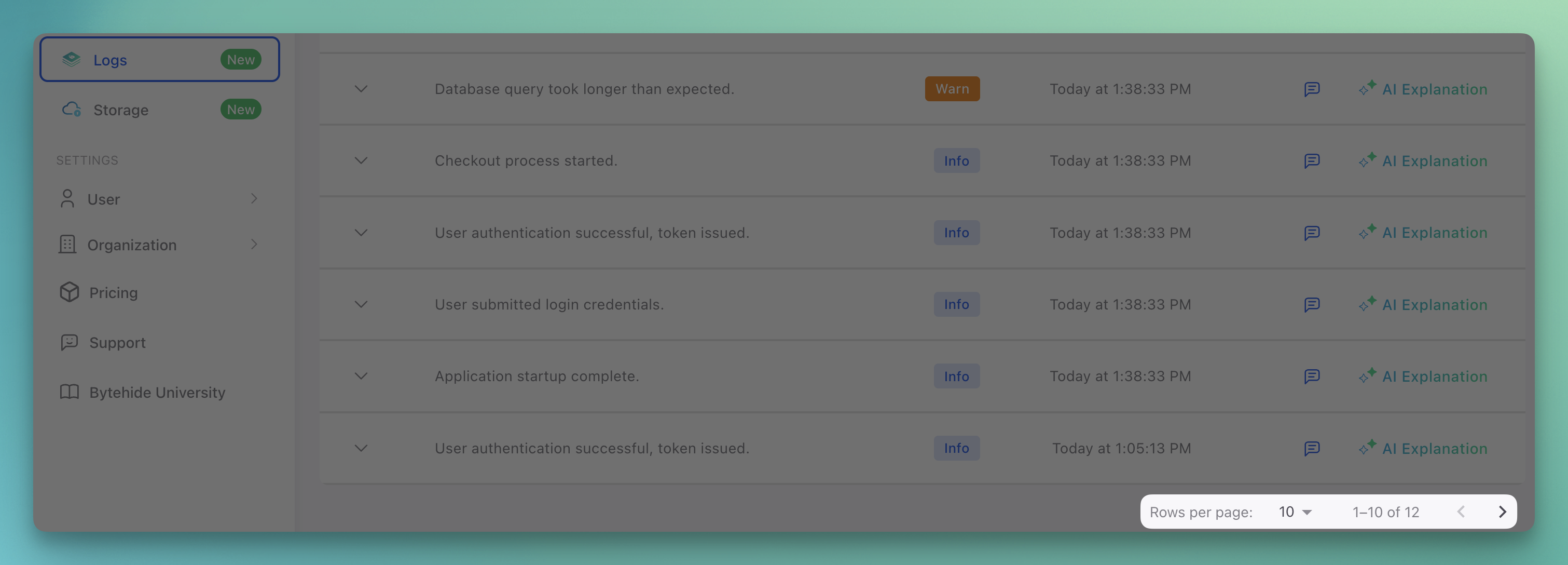
Task: Click the comment icon on the Checkout process row
Action: click(1312, 160)
